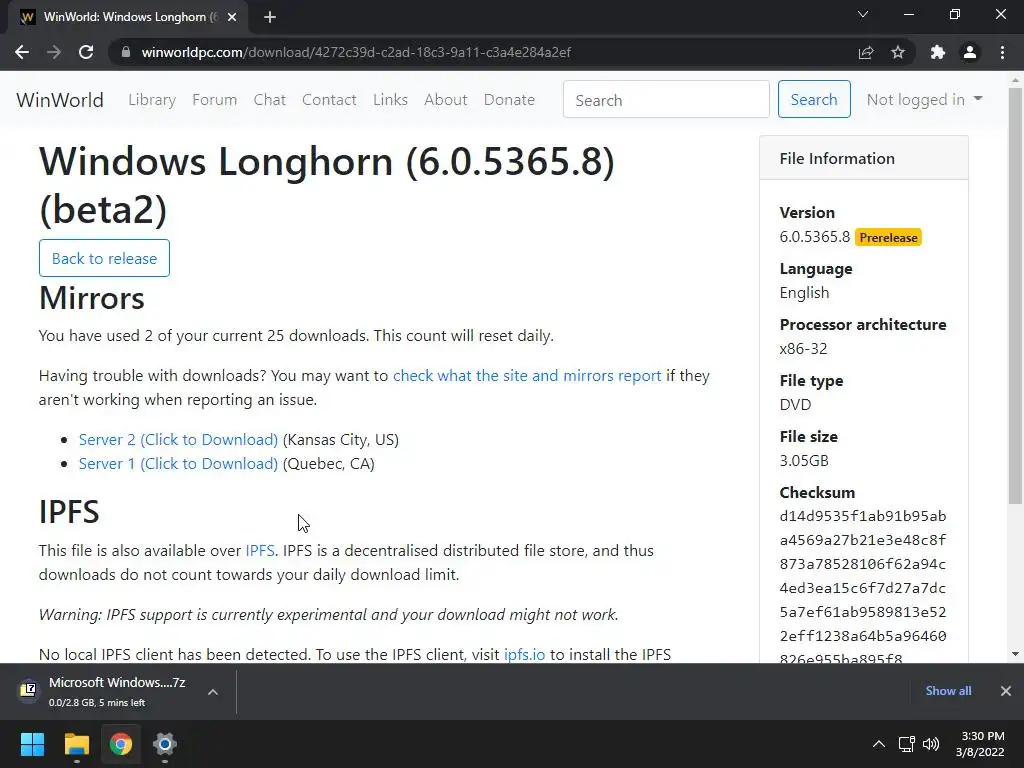1024x768 pixels.
Task: Close the downloads bar
Action: coord(1006,691)
